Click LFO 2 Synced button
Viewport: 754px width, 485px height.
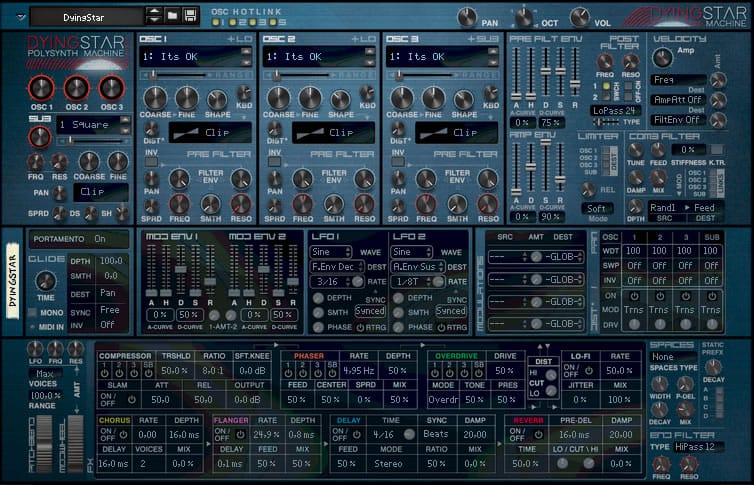click(451, 311)
